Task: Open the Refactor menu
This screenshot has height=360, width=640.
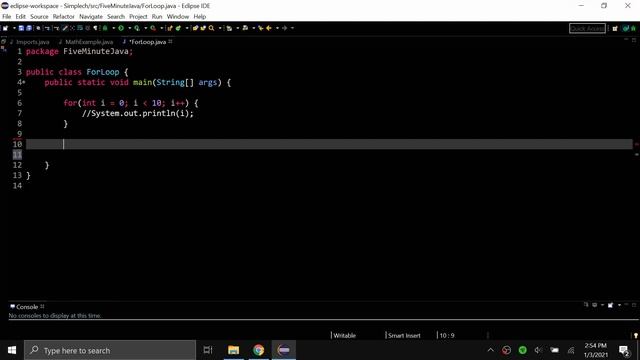Action: 64,17
